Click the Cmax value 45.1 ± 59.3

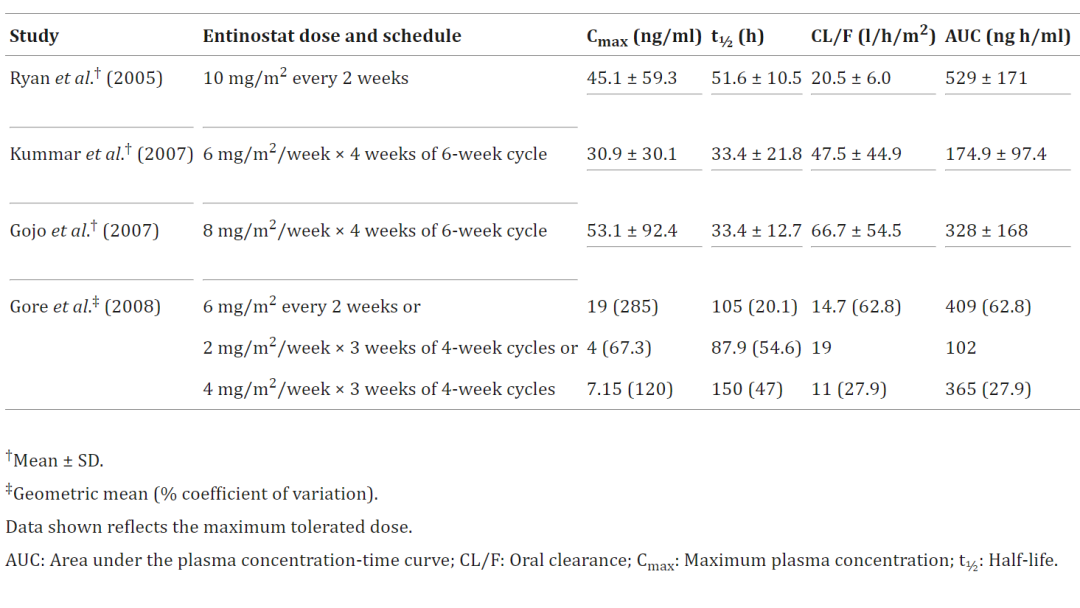coord(632,78)
